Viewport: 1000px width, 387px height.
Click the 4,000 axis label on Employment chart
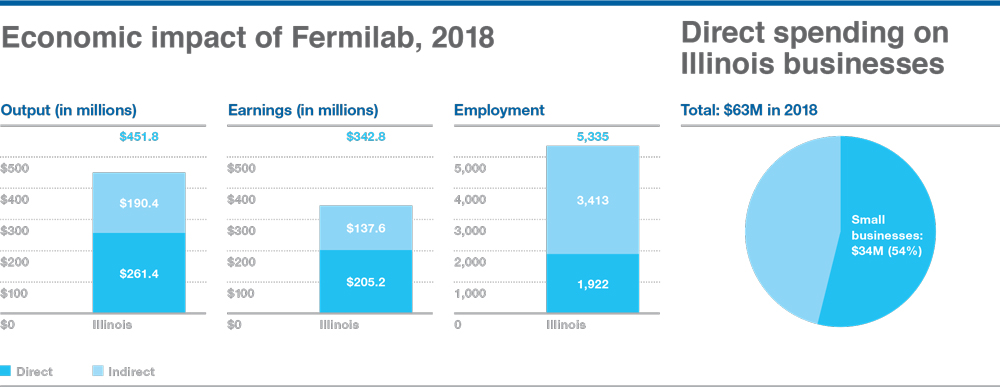pyautogui.click(x=470, y=200)
